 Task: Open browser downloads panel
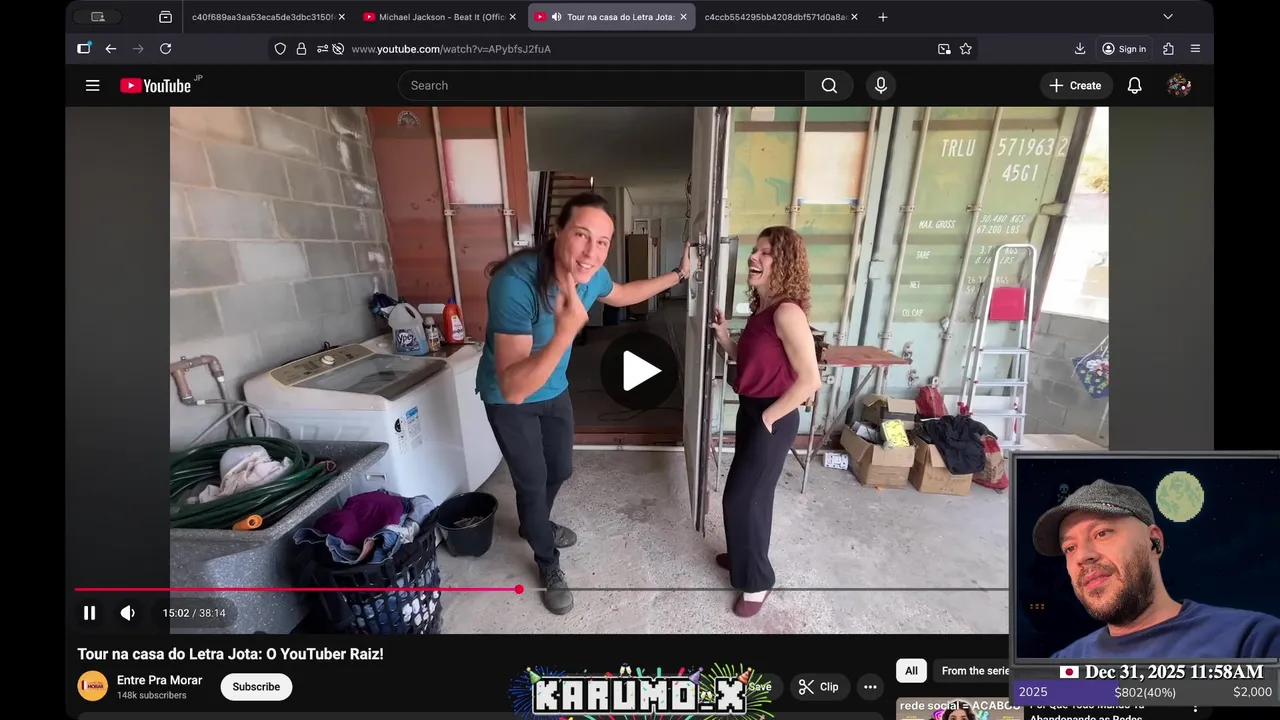[1080, 49]
